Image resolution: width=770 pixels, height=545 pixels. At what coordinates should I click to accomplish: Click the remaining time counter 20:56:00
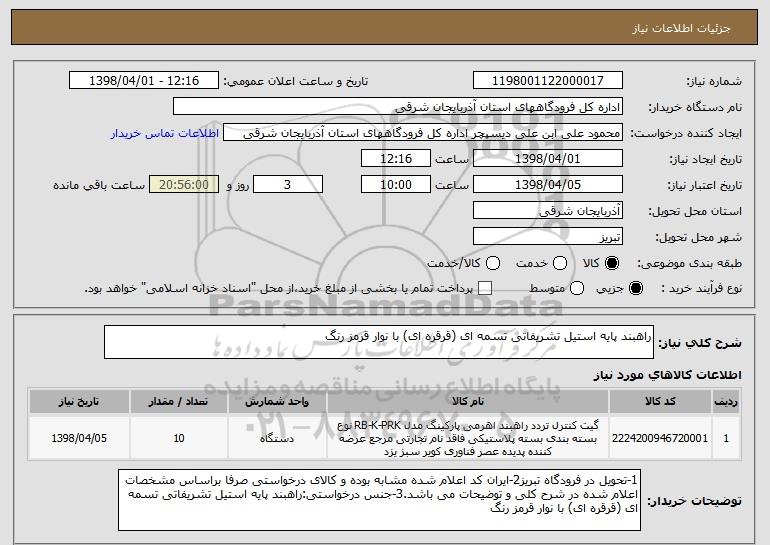pyautogui.click(x=184, y=185)
